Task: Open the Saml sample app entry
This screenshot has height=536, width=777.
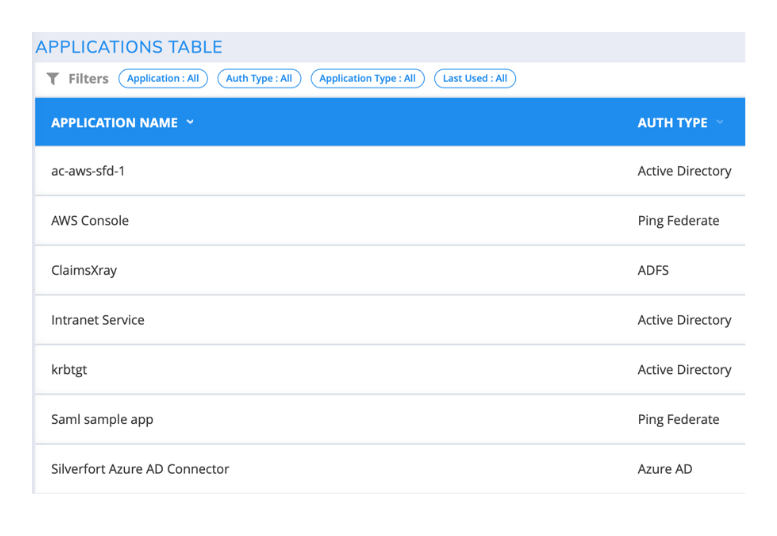Action: pos(102,420)
